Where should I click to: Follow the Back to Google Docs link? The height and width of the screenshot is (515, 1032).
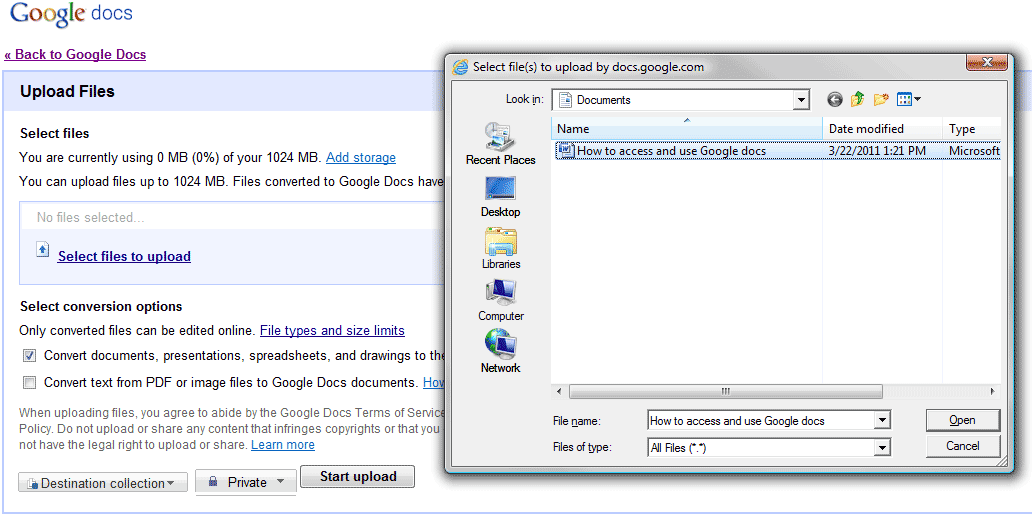[75, 55]
